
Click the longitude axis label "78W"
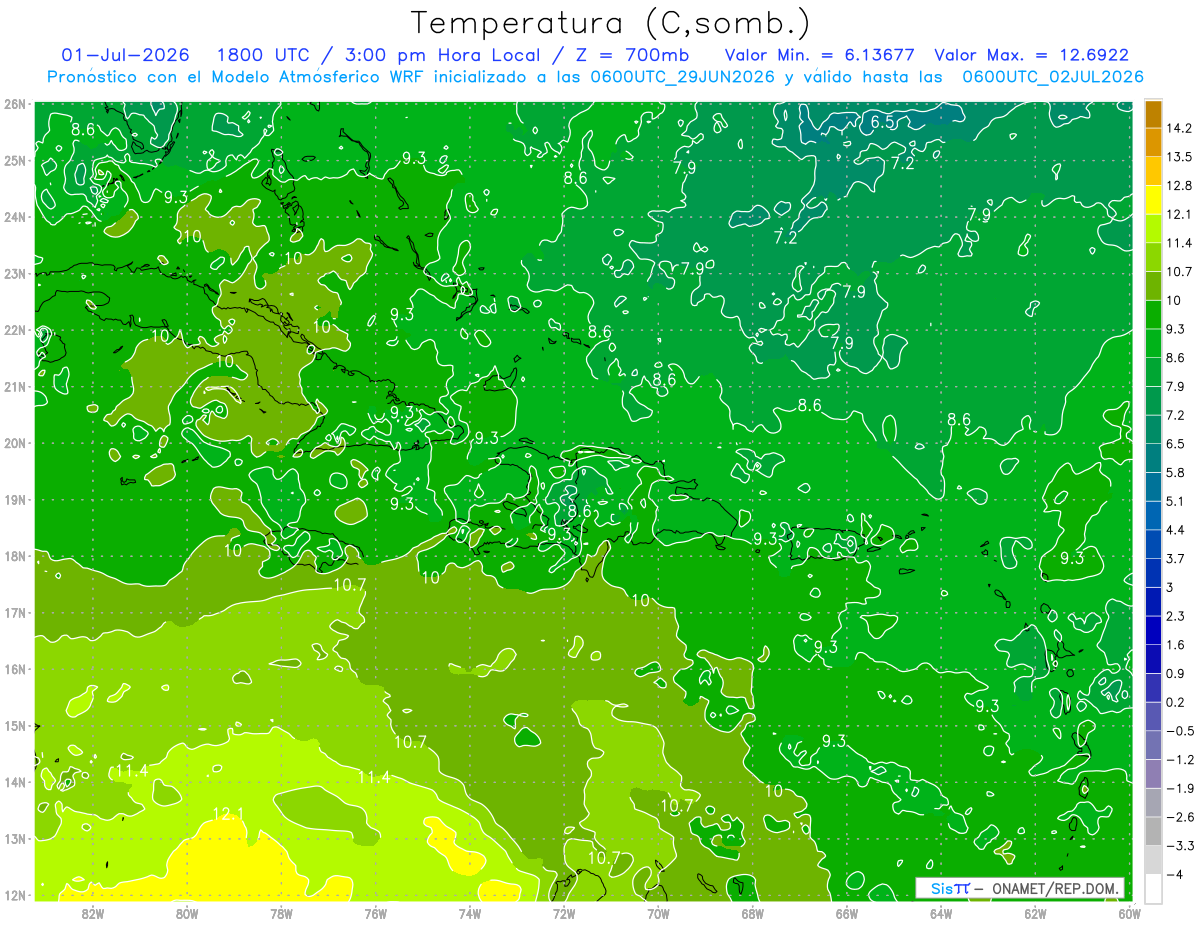(281, 912)
